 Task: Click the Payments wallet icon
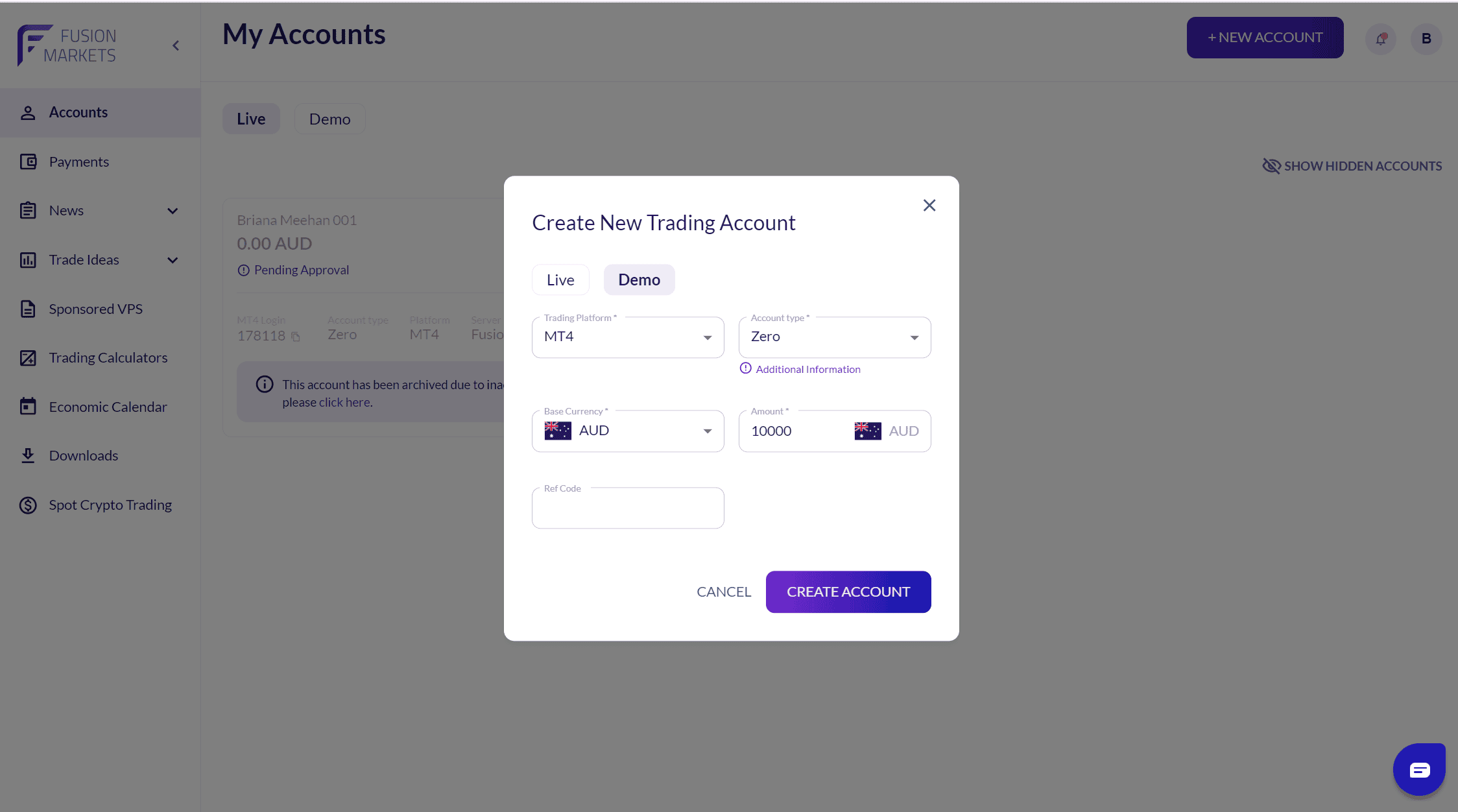click(28, 161)
